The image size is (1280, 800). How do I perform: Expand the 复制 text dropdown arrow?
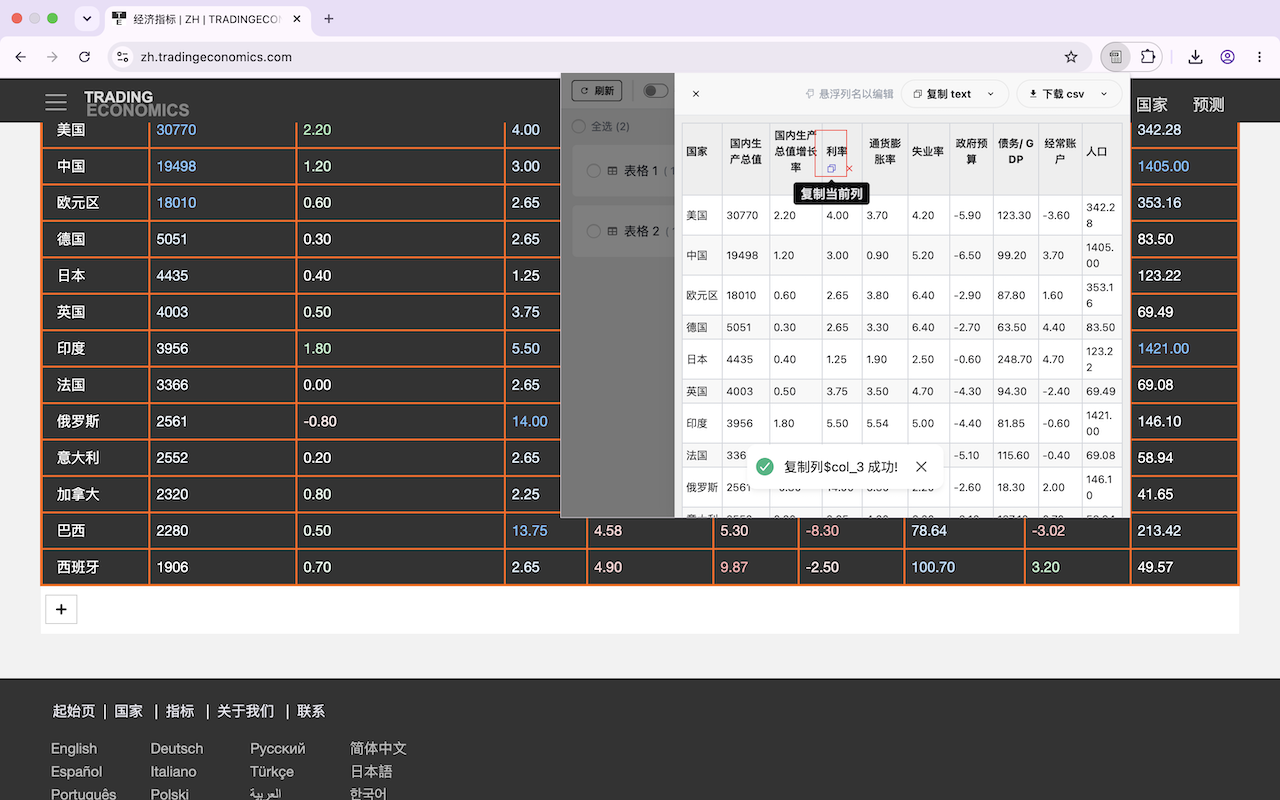click(991, 94)
